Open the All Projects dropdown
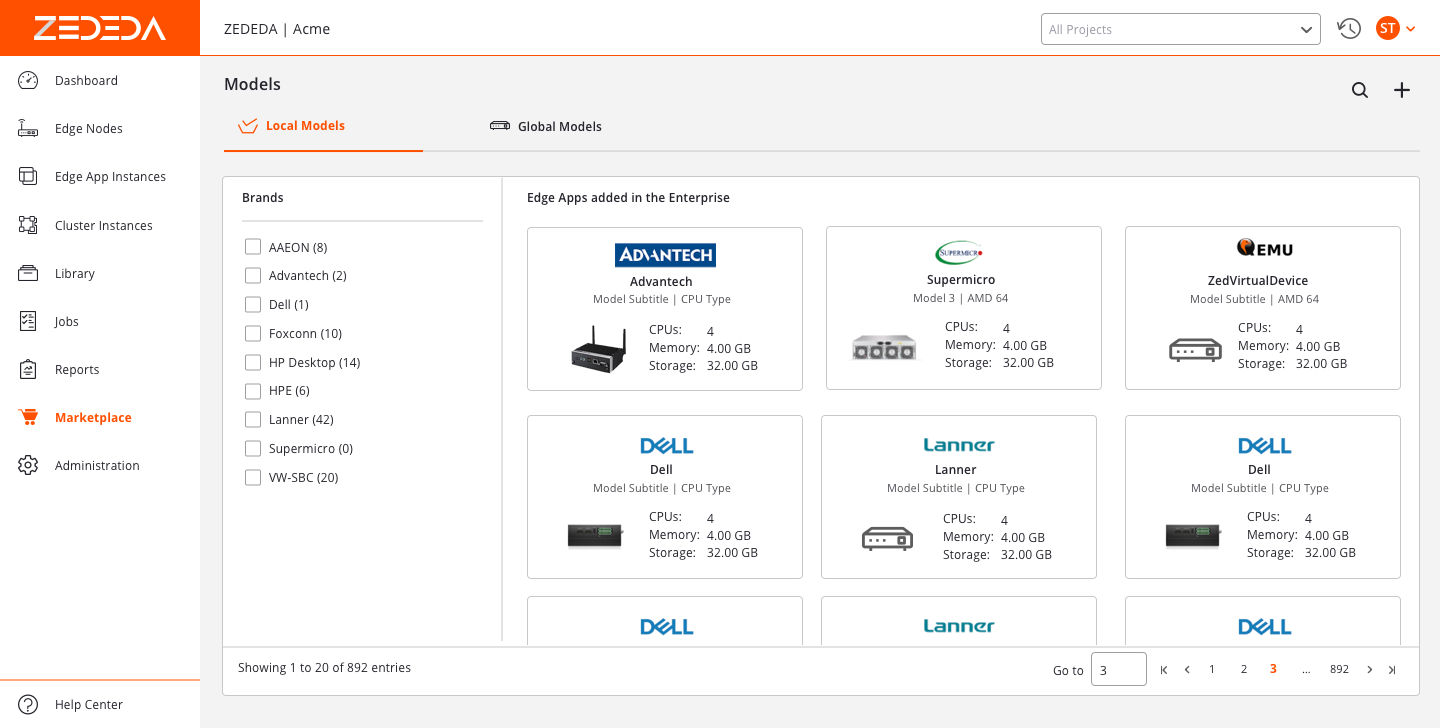Screen dimensions: 1440x728 coord(1180,29)
